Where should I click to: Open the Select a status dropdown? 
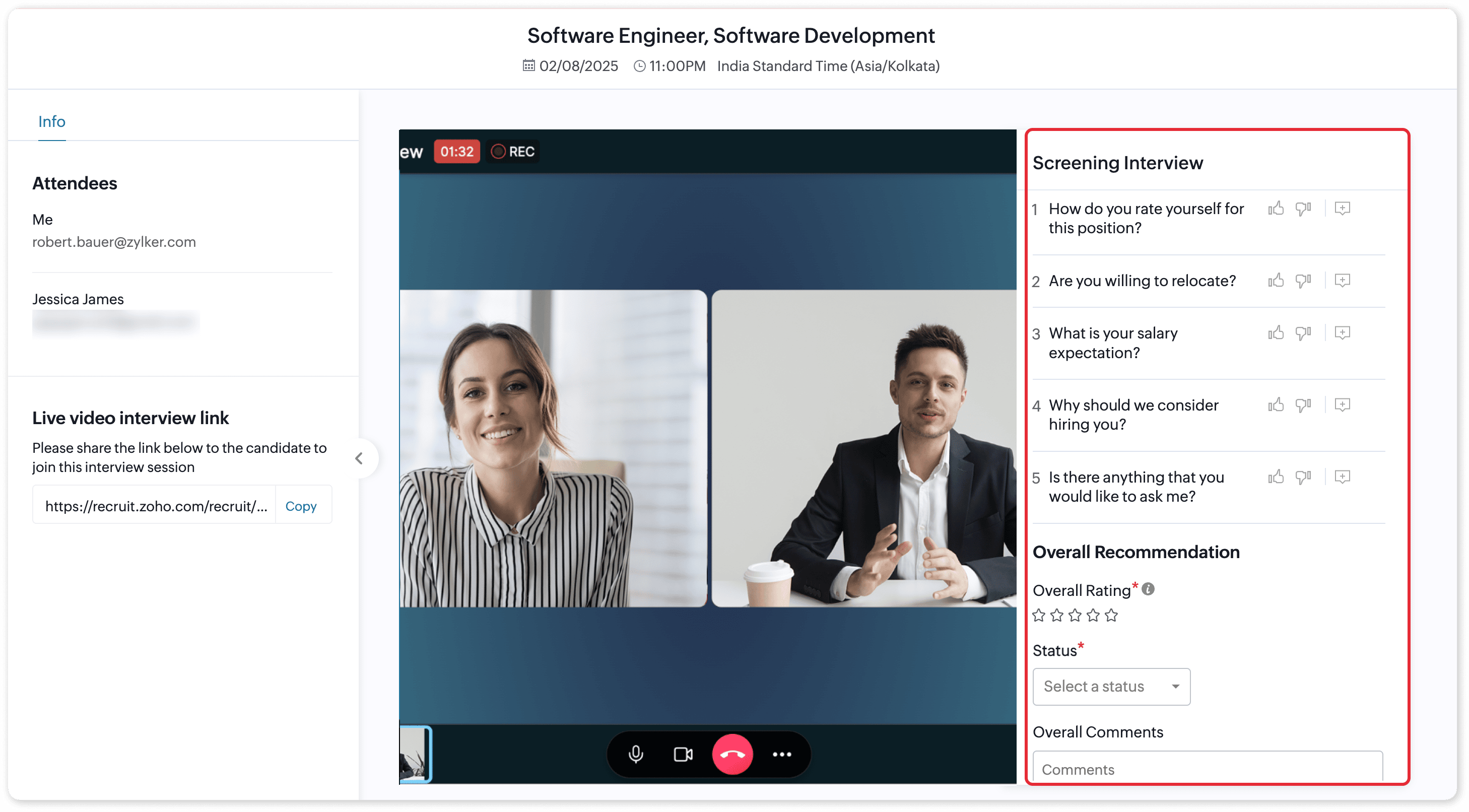point(1111,687)
